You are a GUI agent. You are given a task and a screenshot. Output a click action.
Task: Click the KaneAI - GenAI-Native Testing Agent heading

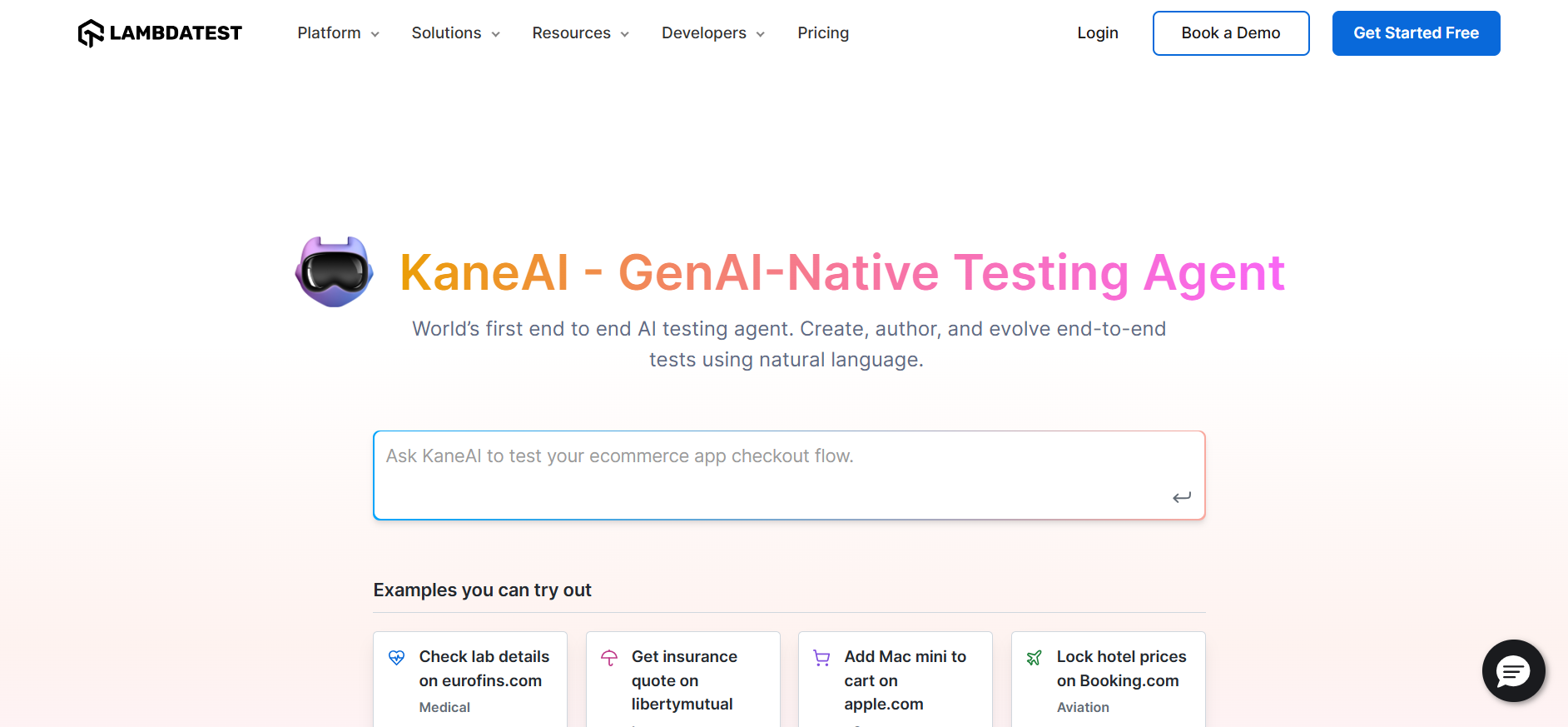coord(842,272)
